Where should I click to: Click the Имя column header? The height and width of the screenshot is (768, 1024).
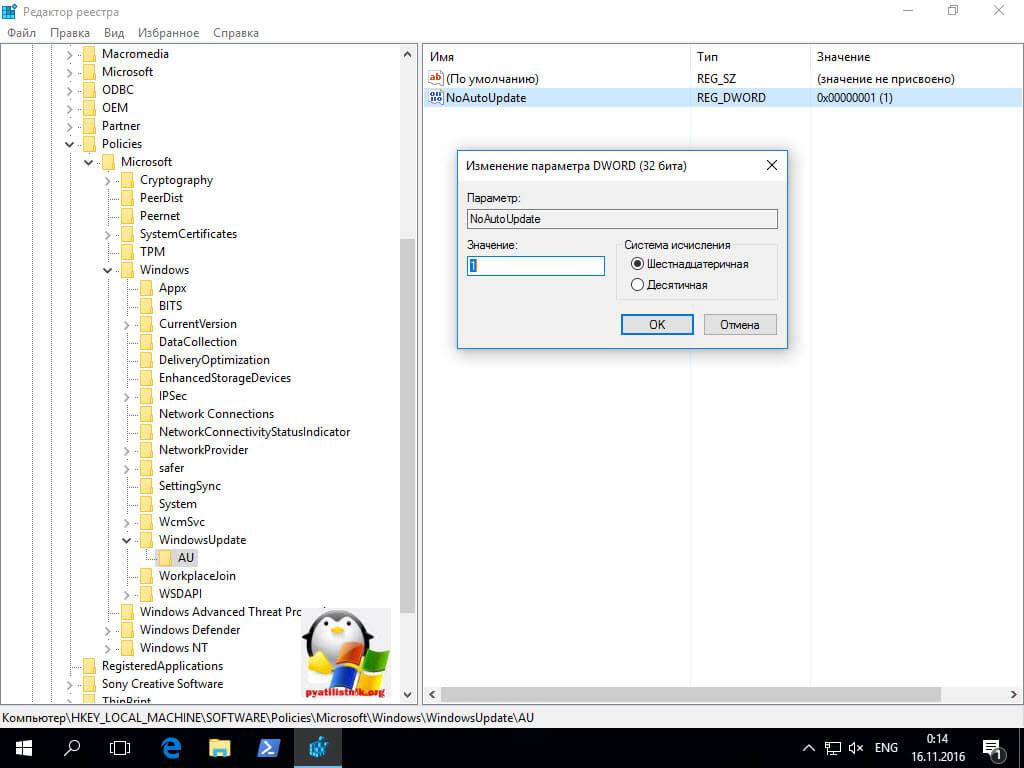(556, 57)
